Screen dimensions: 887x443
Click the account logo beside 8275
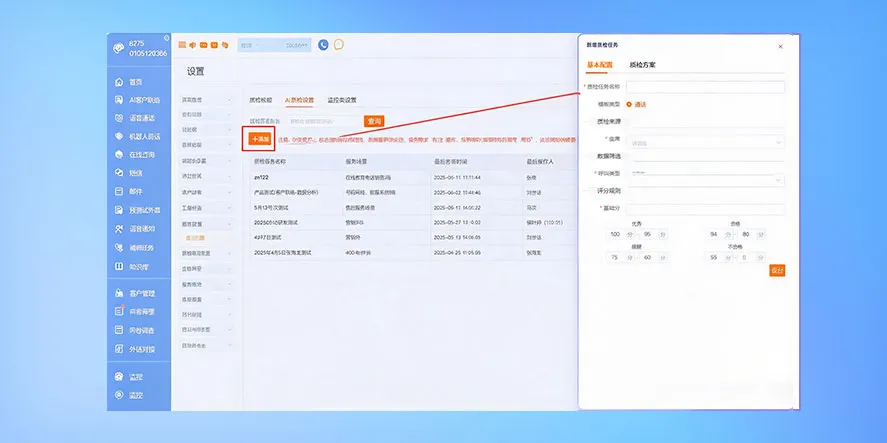coord(118,49)
